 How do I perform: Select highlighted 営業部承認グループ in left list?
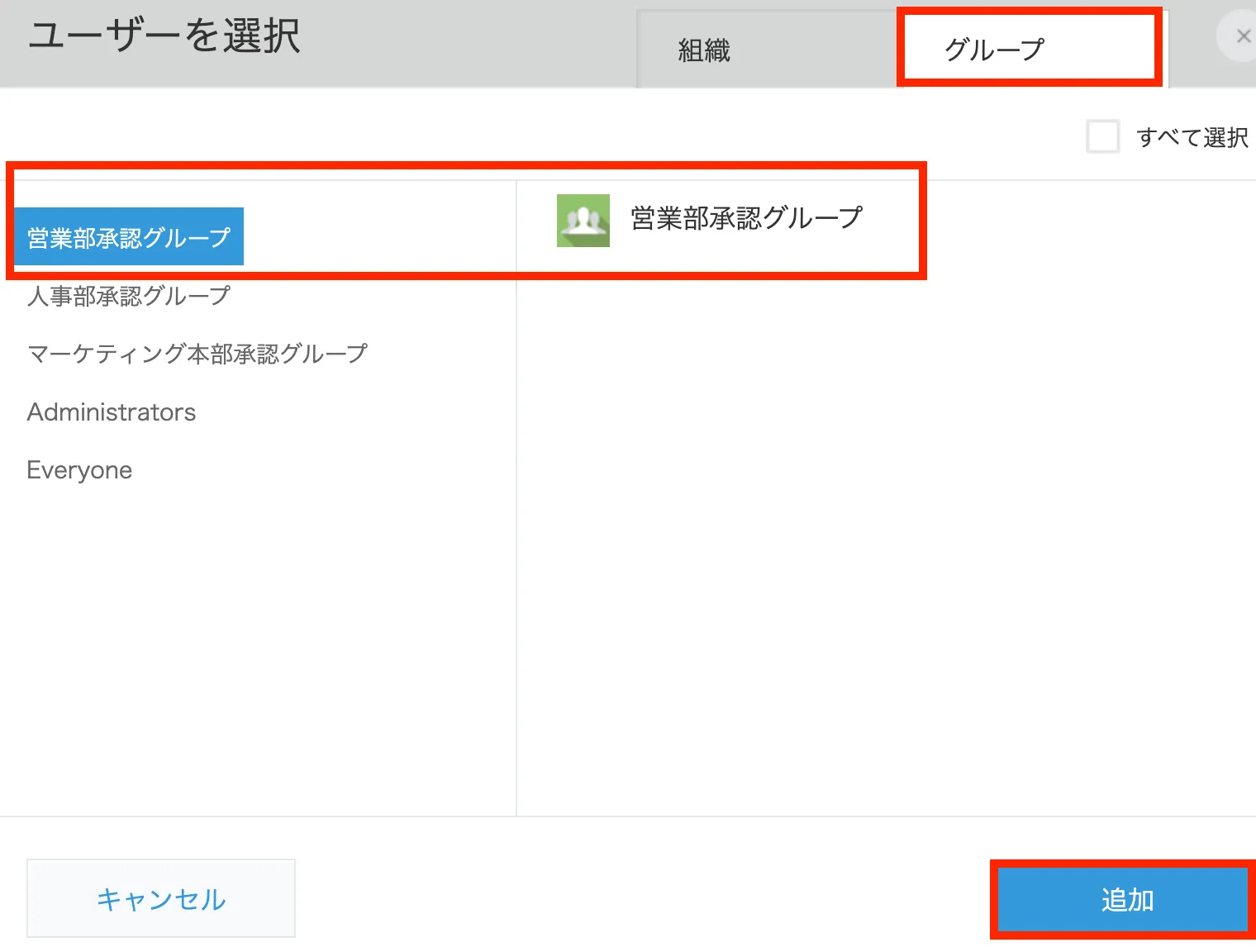pos(129,237)
